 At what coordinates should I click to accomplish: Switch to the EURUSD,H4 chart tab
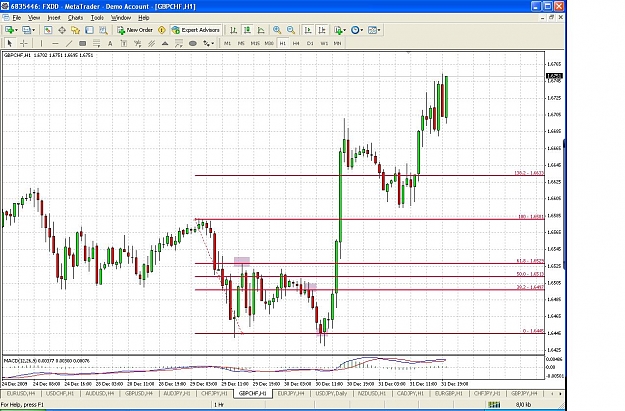(21, 393)
